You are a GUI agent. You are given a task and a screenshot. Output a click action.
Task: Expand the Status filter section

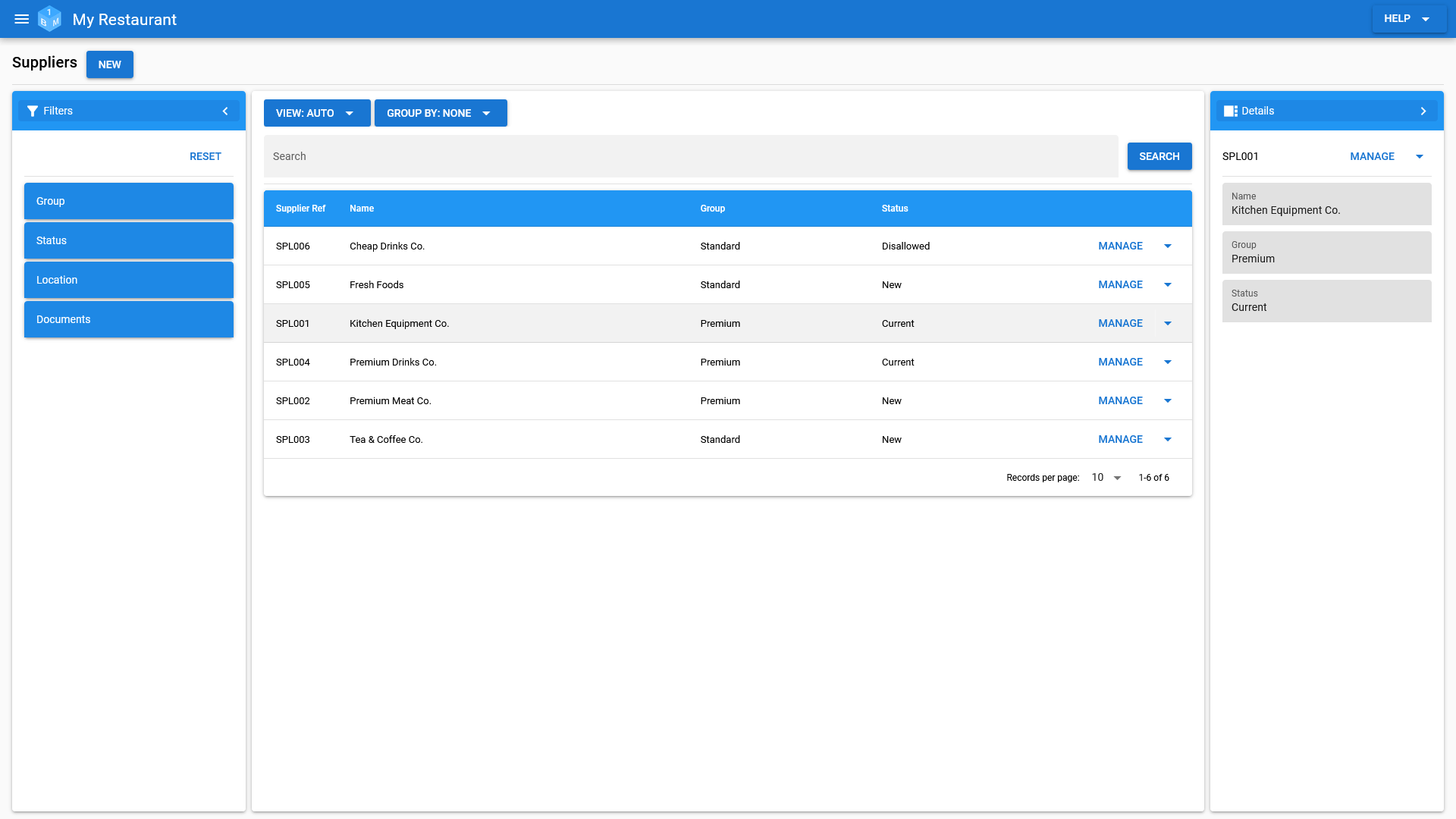click(x=128, y=240)
